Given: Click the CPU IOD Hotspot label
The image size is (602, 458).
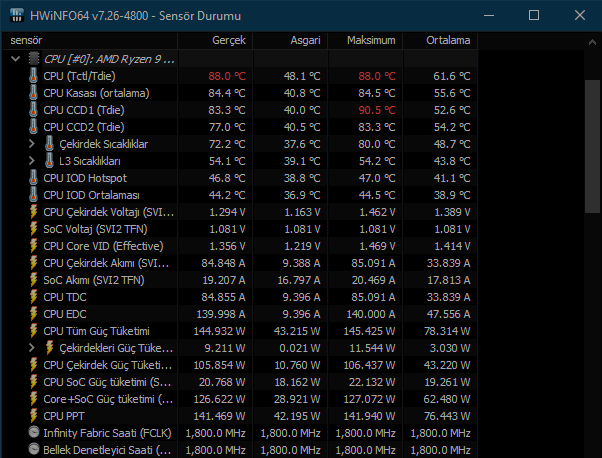Looking at the screenshot, I should click(85, 178).
